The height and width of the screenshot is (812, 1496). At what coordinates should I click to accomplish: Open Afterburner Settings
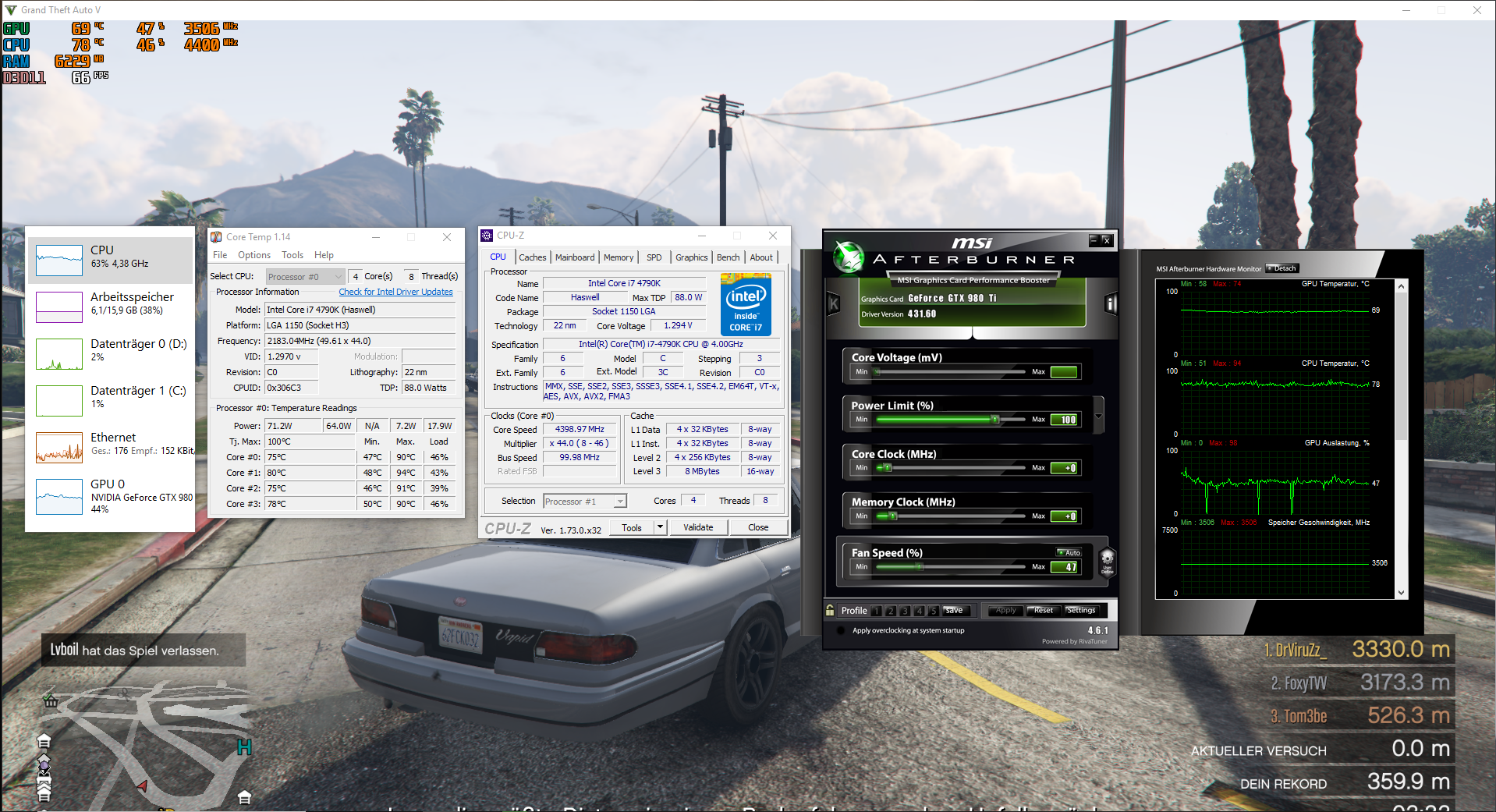pyautogui.click(x=1081, y=611)
